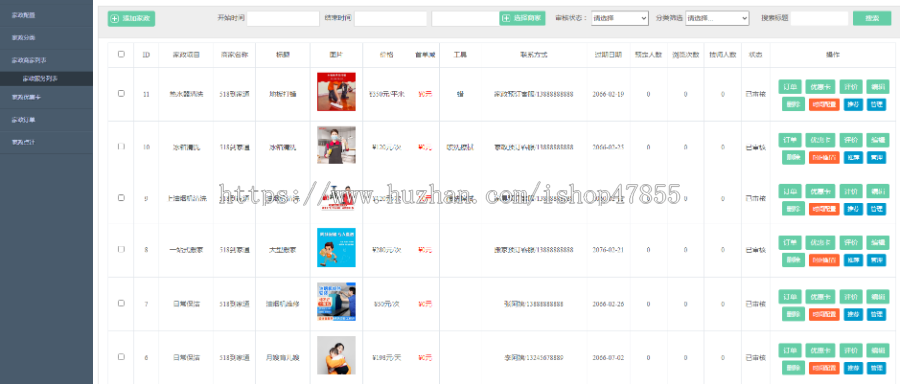The height and width of the screenshot is (384, 900).
Task: Click the 2066-02-19 expiry date cell
Action: pos(608,94)
